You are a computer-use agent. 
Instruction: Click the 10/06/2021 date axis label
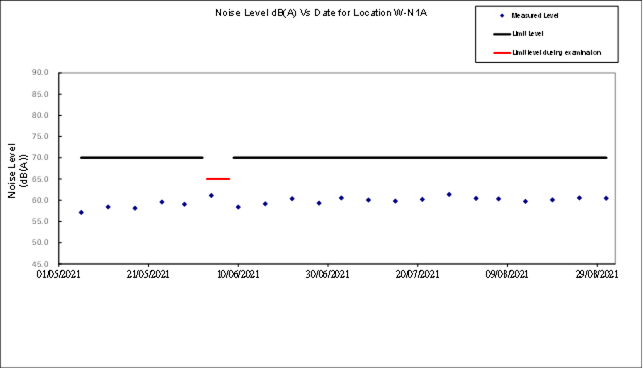[238, 274]
